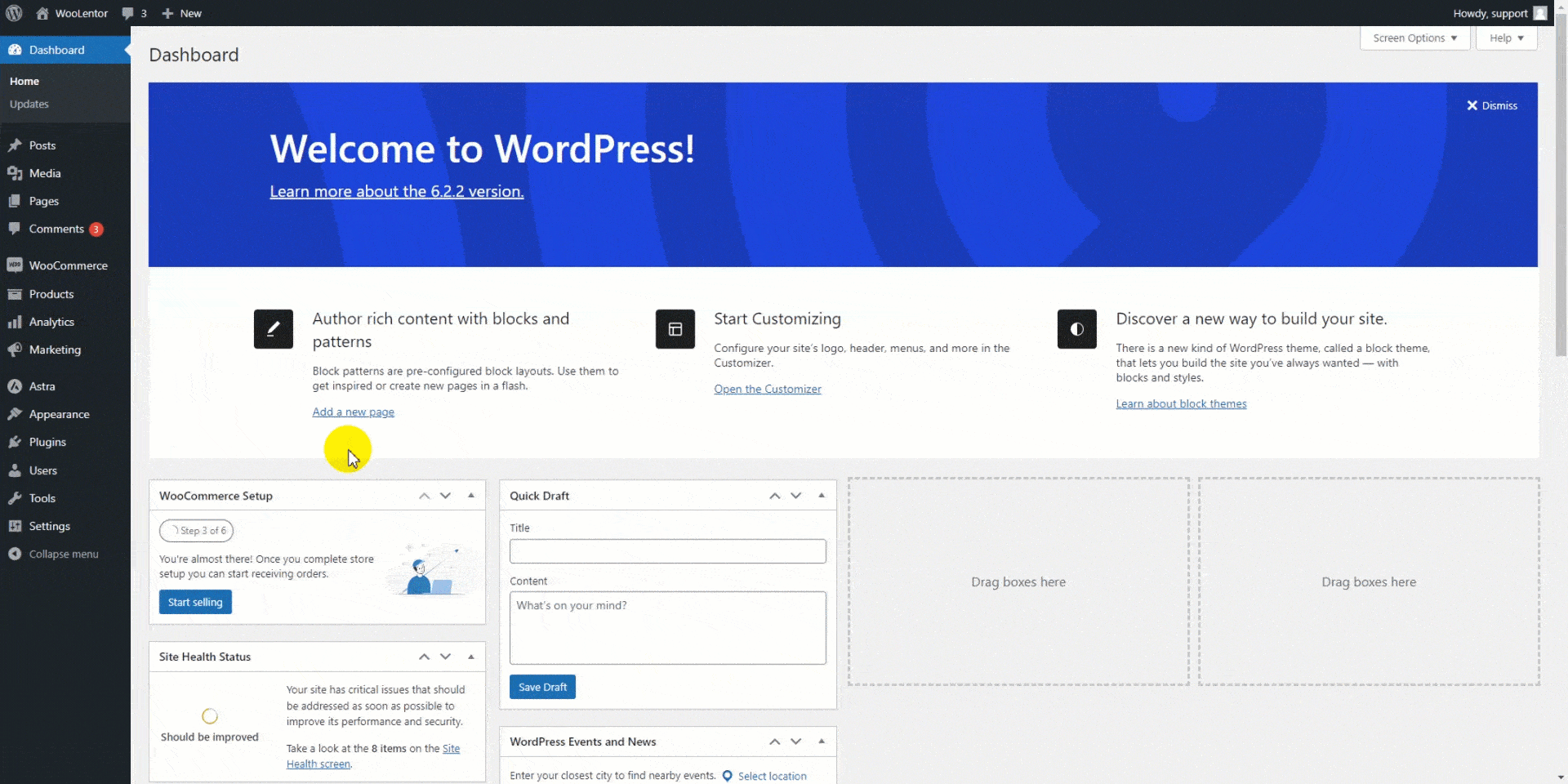Open the WooCommerce menu in sidebar
The width and height of the screenshot is (1568, 784).
coord(68,265)
